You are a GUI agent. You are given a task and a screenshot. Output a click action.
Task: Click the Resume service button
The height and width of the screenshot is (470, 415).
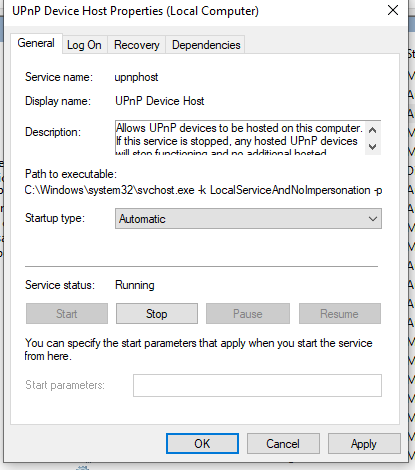point(340,314)
